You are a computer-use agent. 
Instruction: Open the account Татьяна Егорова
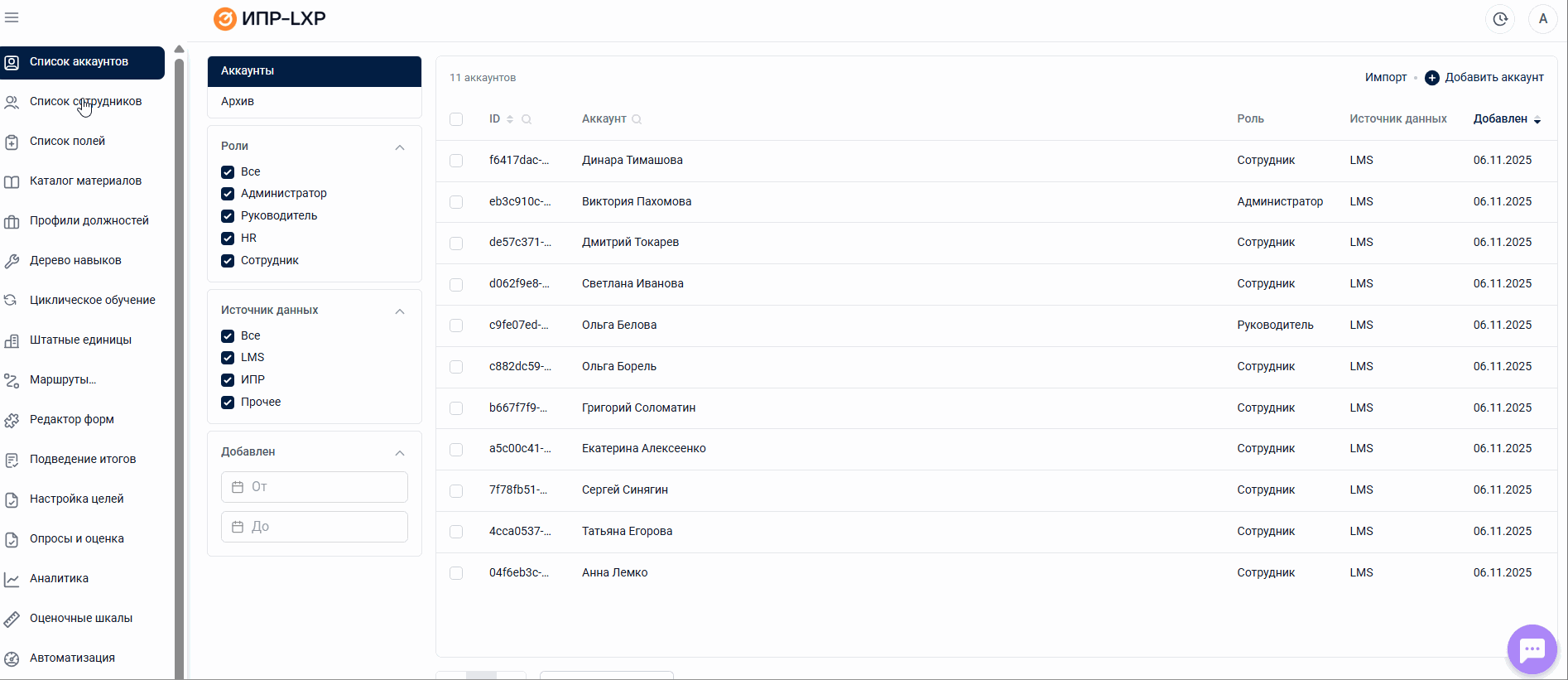click(x=627, y=532)
